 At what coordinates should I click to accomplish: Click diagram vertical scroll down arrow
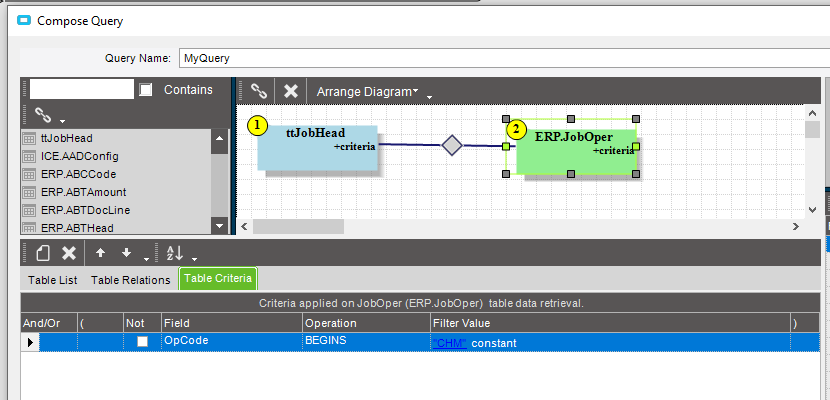click(813, 210)
